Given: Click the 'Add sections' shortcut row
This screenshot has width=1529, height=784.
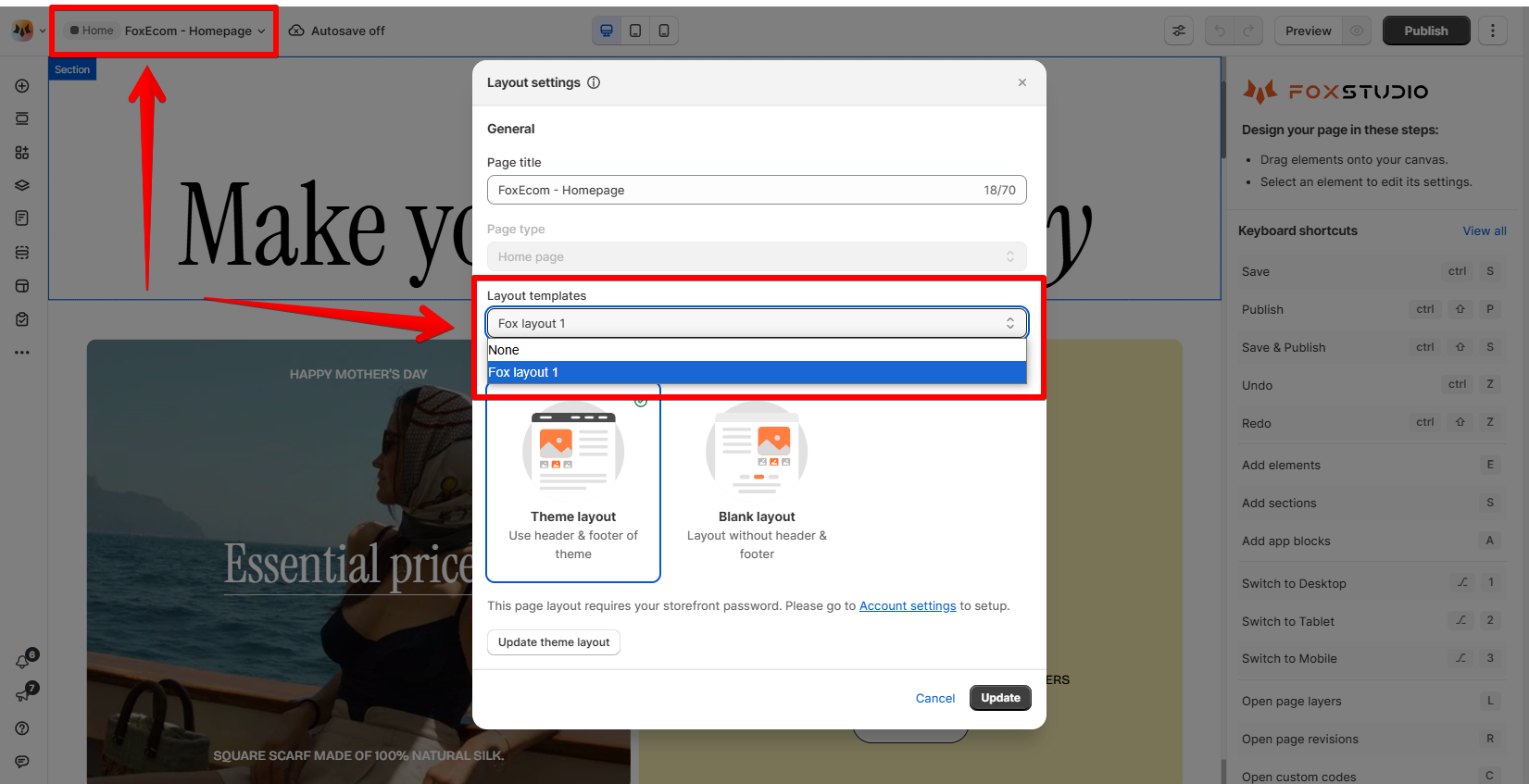Looking at the screenshot, I should tap(1372, 503).
